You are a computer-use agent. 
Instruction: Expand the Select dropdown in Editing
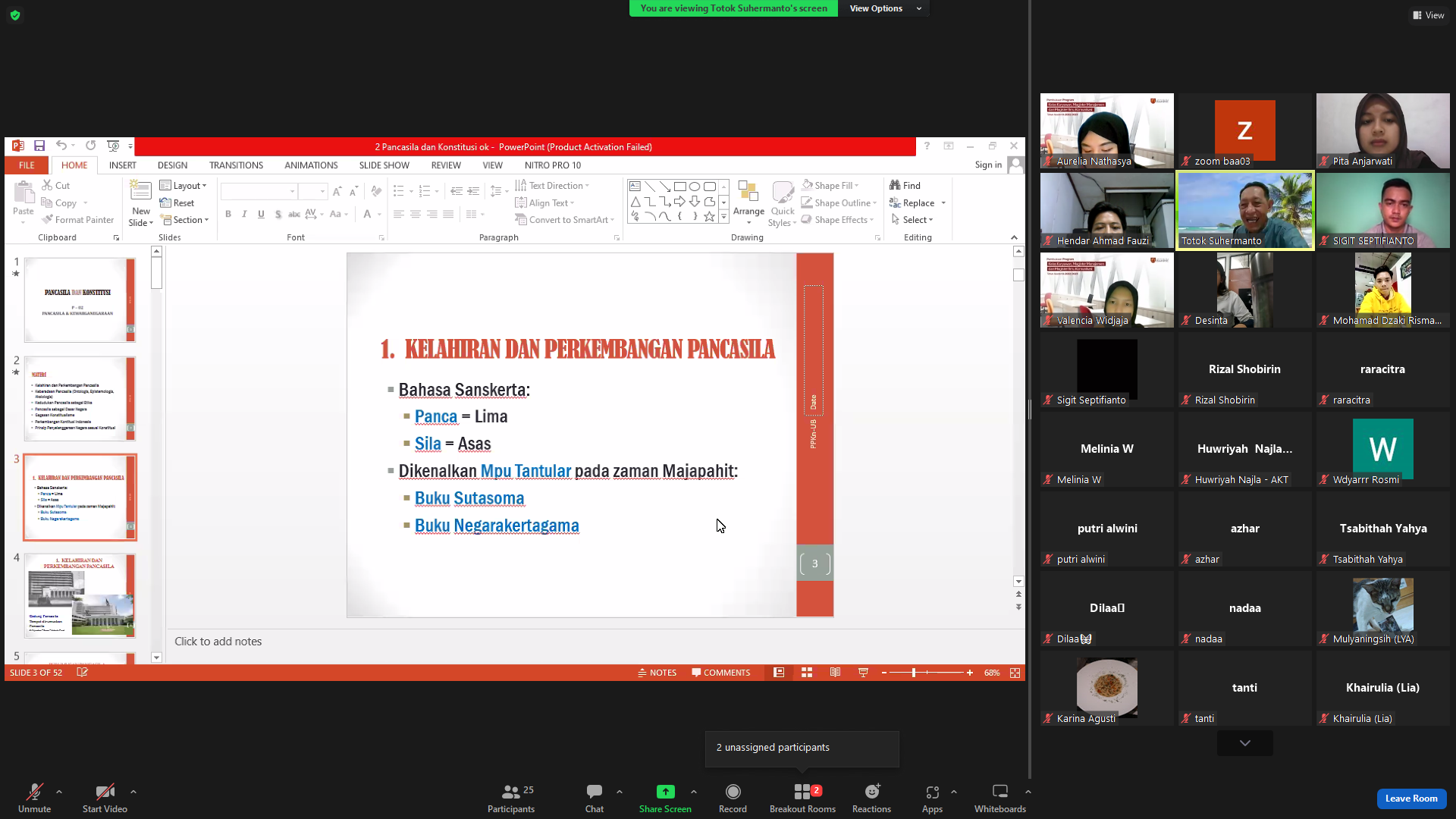[x=912, y=220]
